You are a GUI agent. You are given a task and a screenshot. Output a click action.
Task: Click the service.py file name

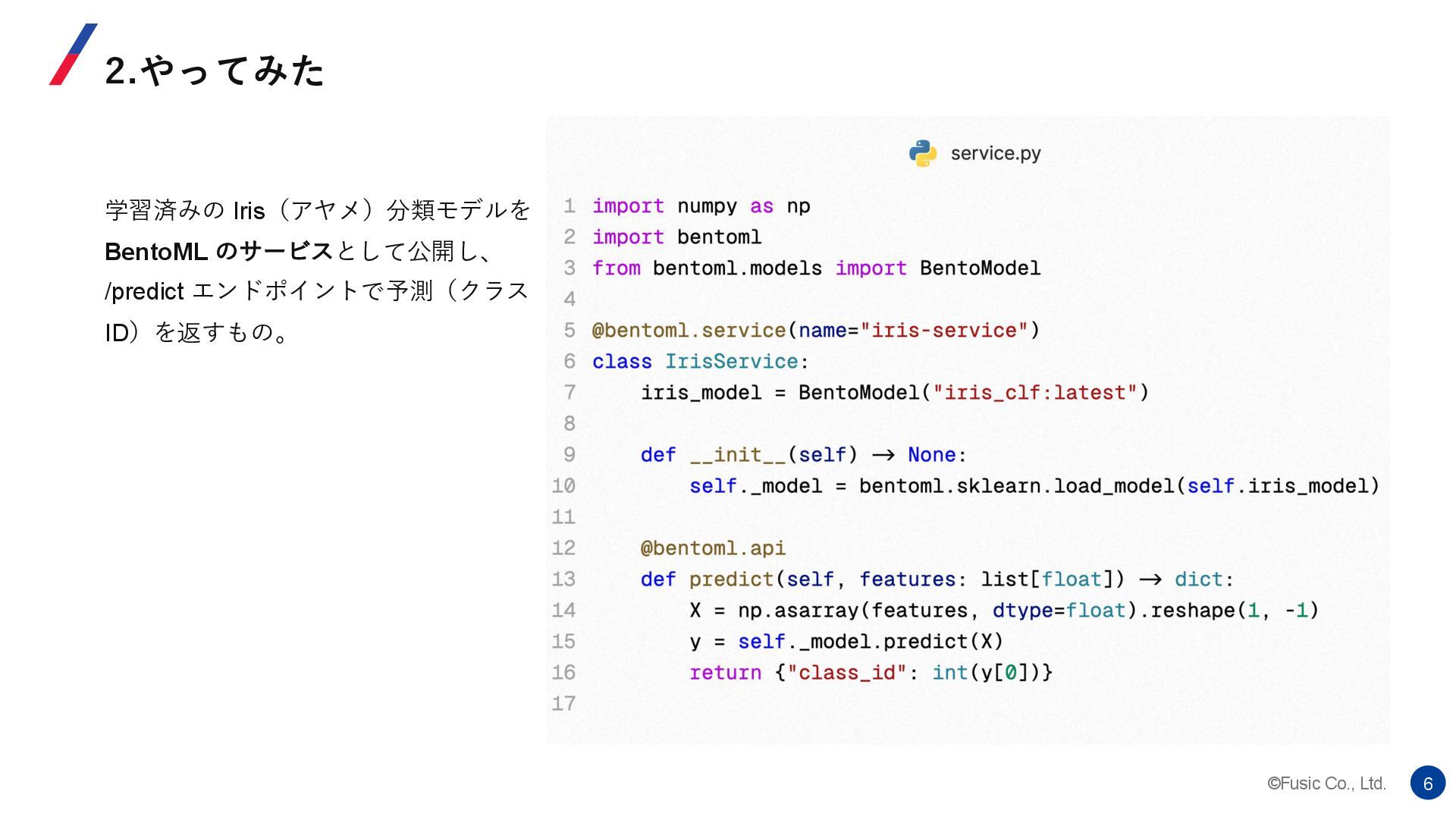tap(995, 153)
